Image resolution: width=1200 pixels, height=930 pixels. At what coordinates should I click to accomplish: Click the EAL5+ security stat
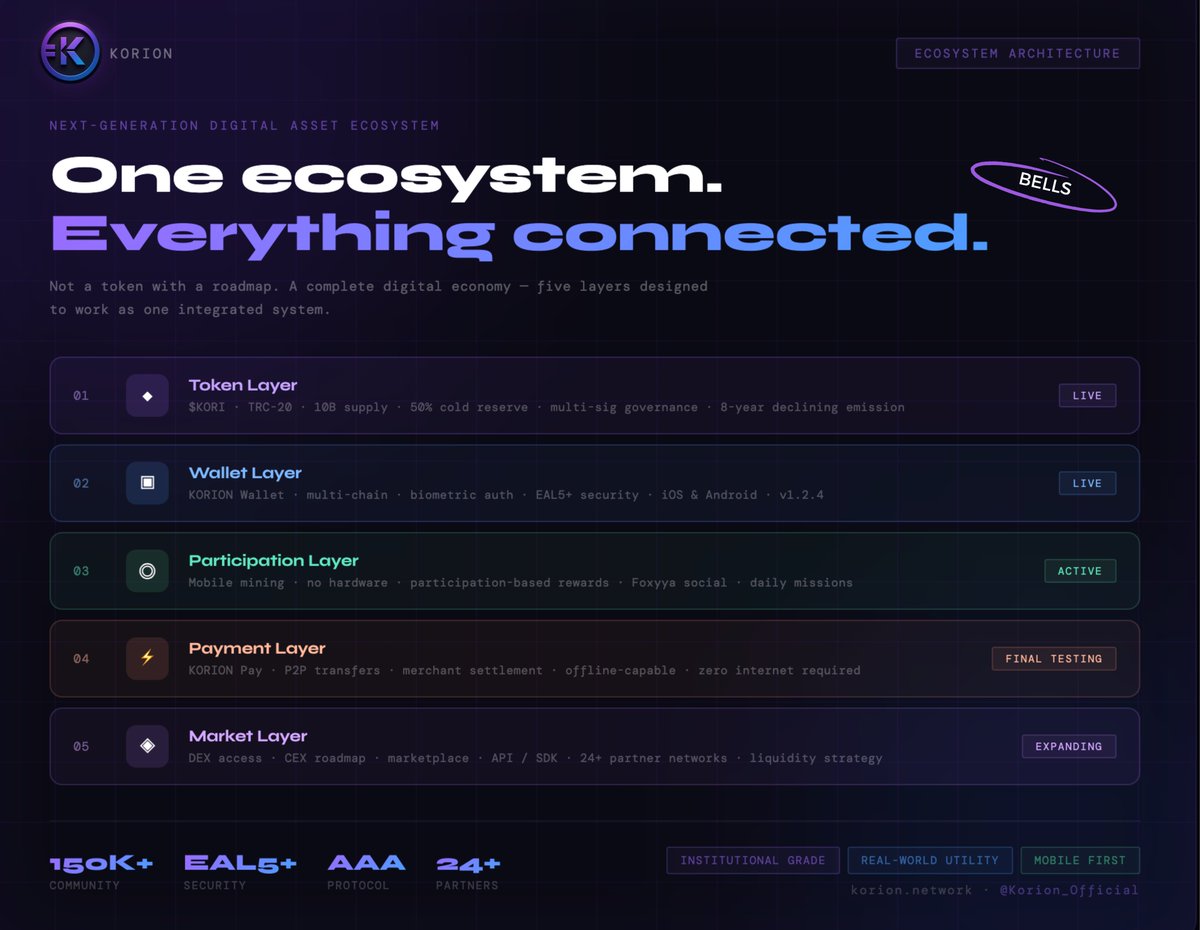coord(240,871)
